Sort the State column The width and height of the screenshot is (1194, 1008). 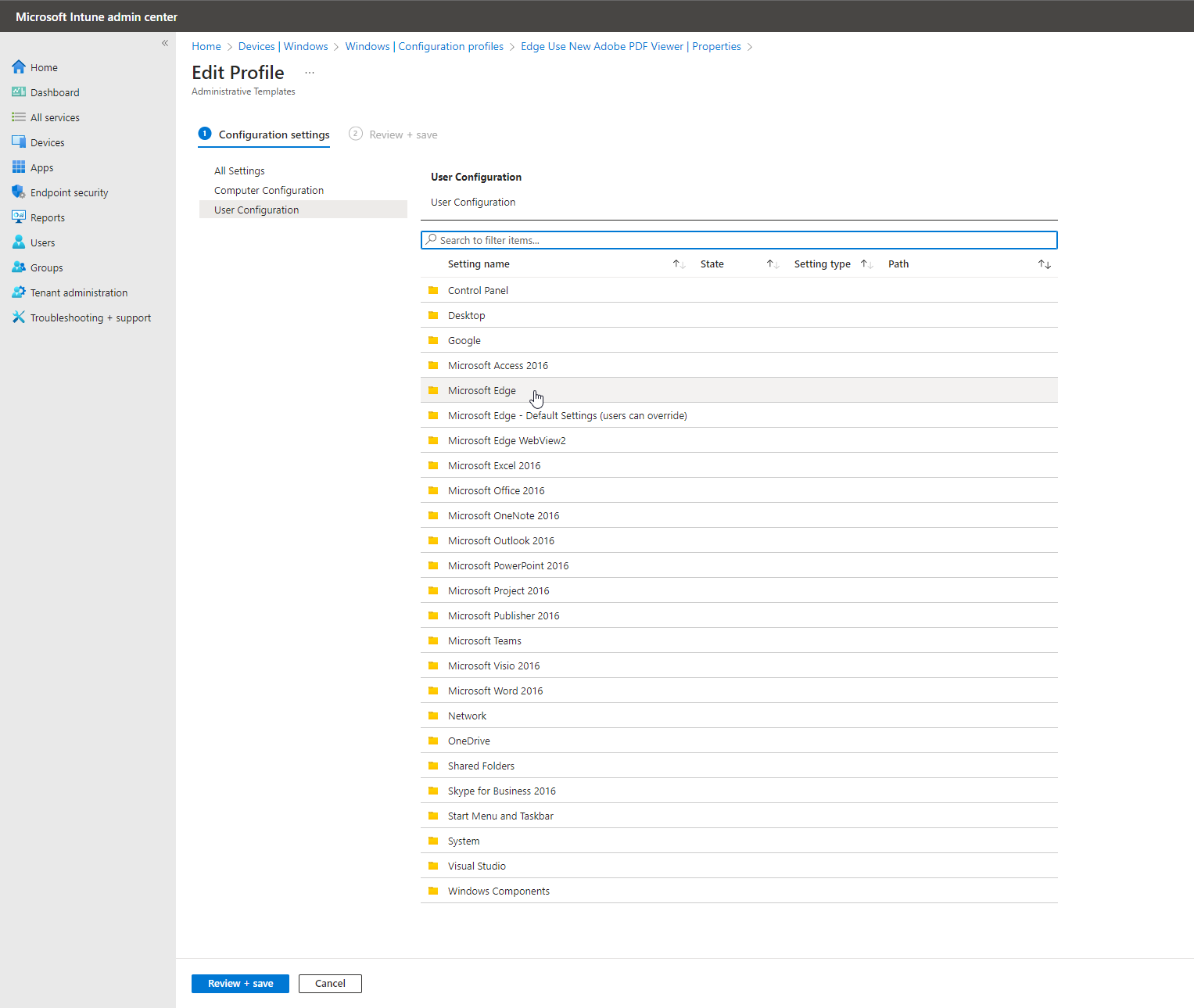pos(773,264)
